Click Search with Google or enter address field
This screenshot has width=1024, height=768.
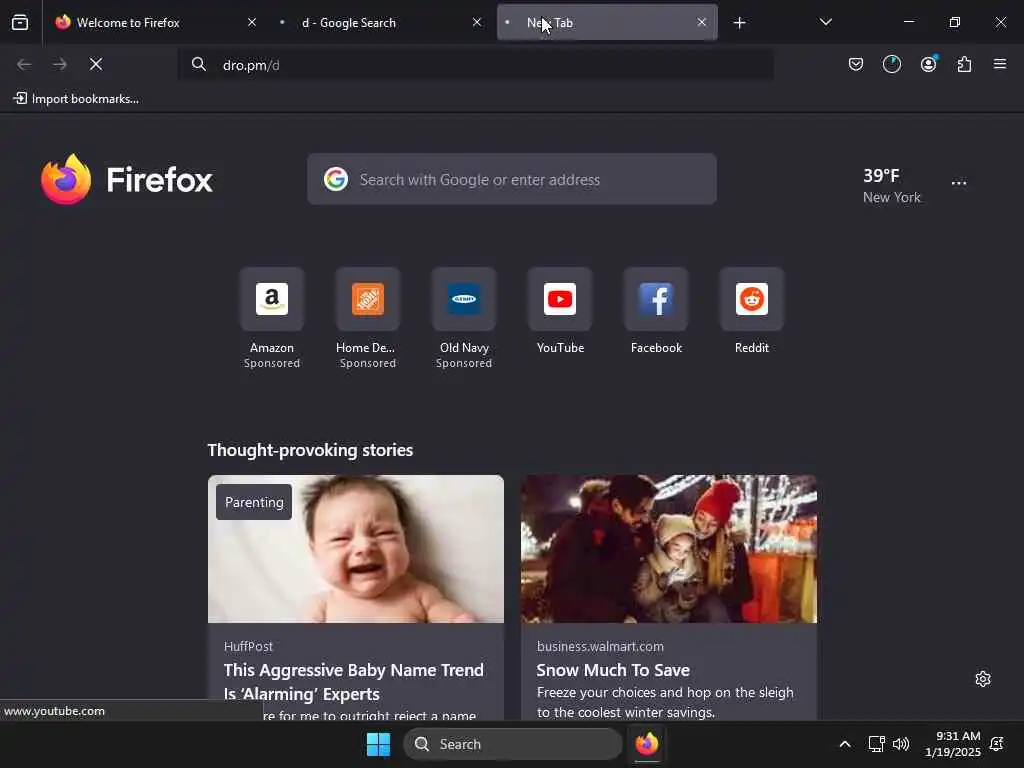(512, 179)
